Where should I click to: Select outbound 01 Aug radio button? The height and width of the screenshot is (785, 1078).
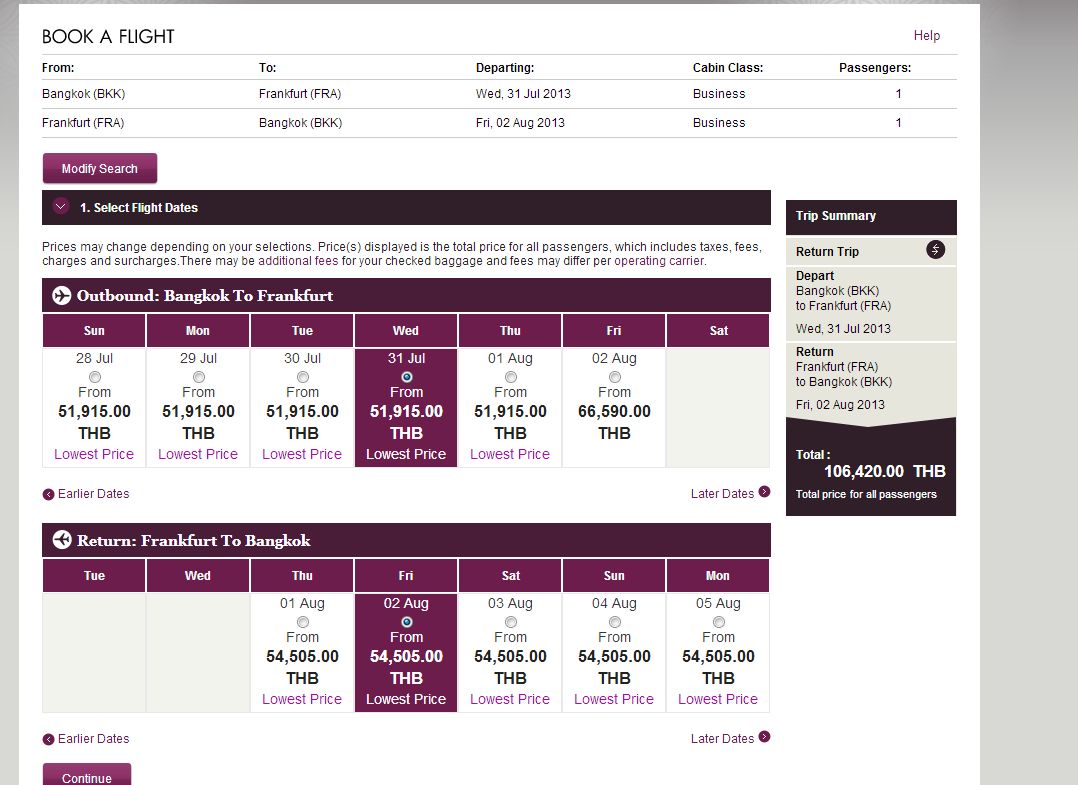(511, 377)
